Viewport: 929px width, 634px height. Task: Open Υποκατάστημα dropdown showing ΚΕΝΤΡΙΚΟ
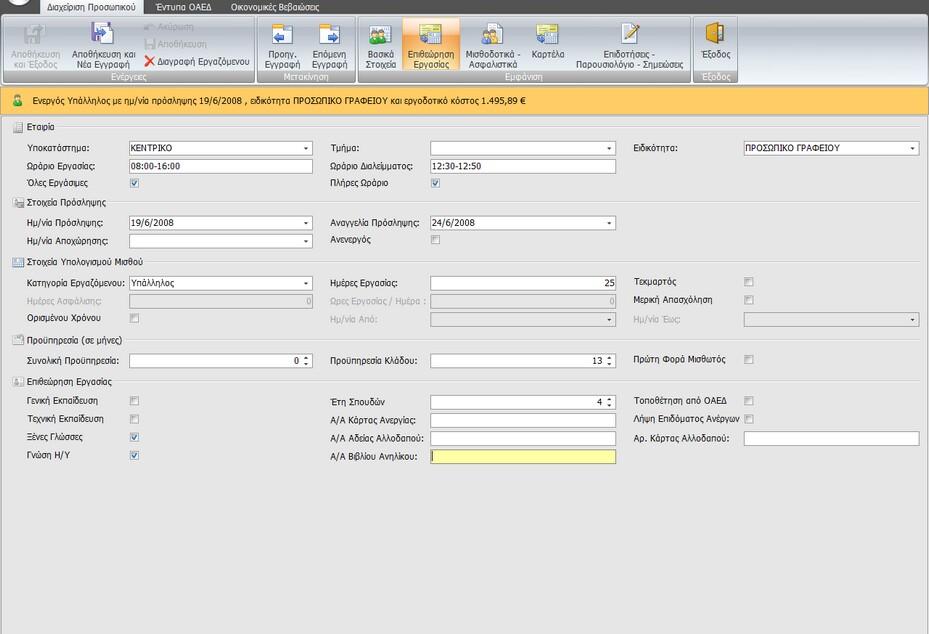click(x=306, y=148)
